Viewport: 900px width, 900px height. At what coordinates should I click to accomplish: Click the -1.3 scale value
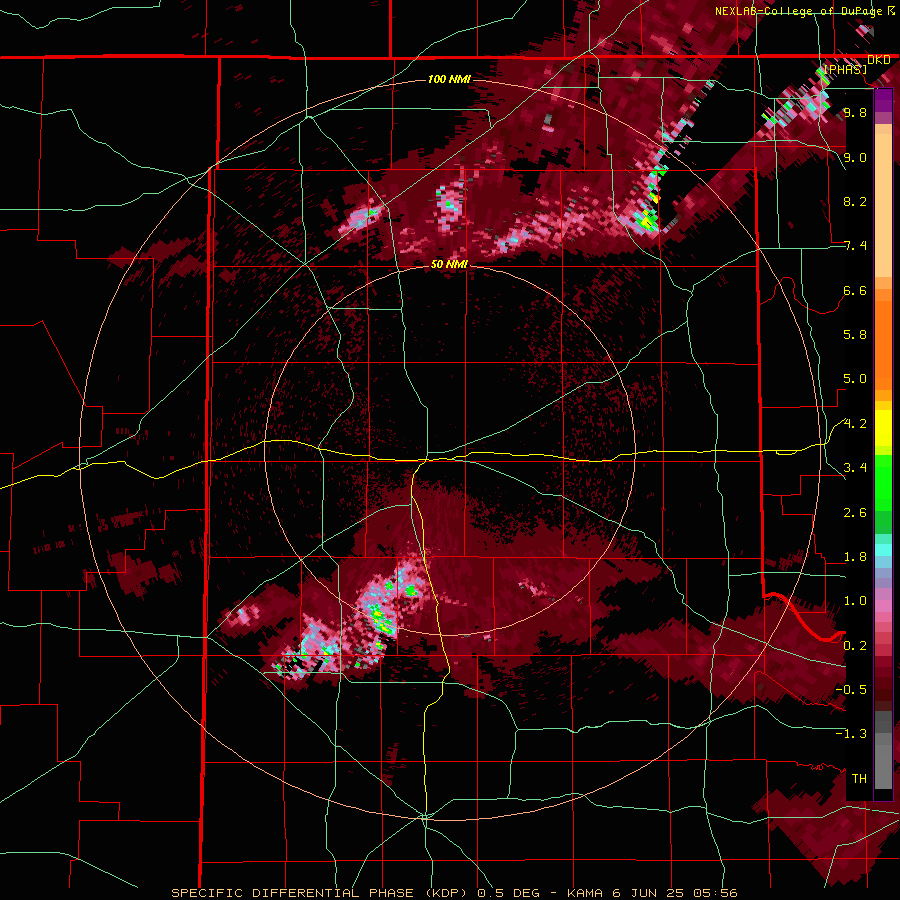(x=851, y=734)
